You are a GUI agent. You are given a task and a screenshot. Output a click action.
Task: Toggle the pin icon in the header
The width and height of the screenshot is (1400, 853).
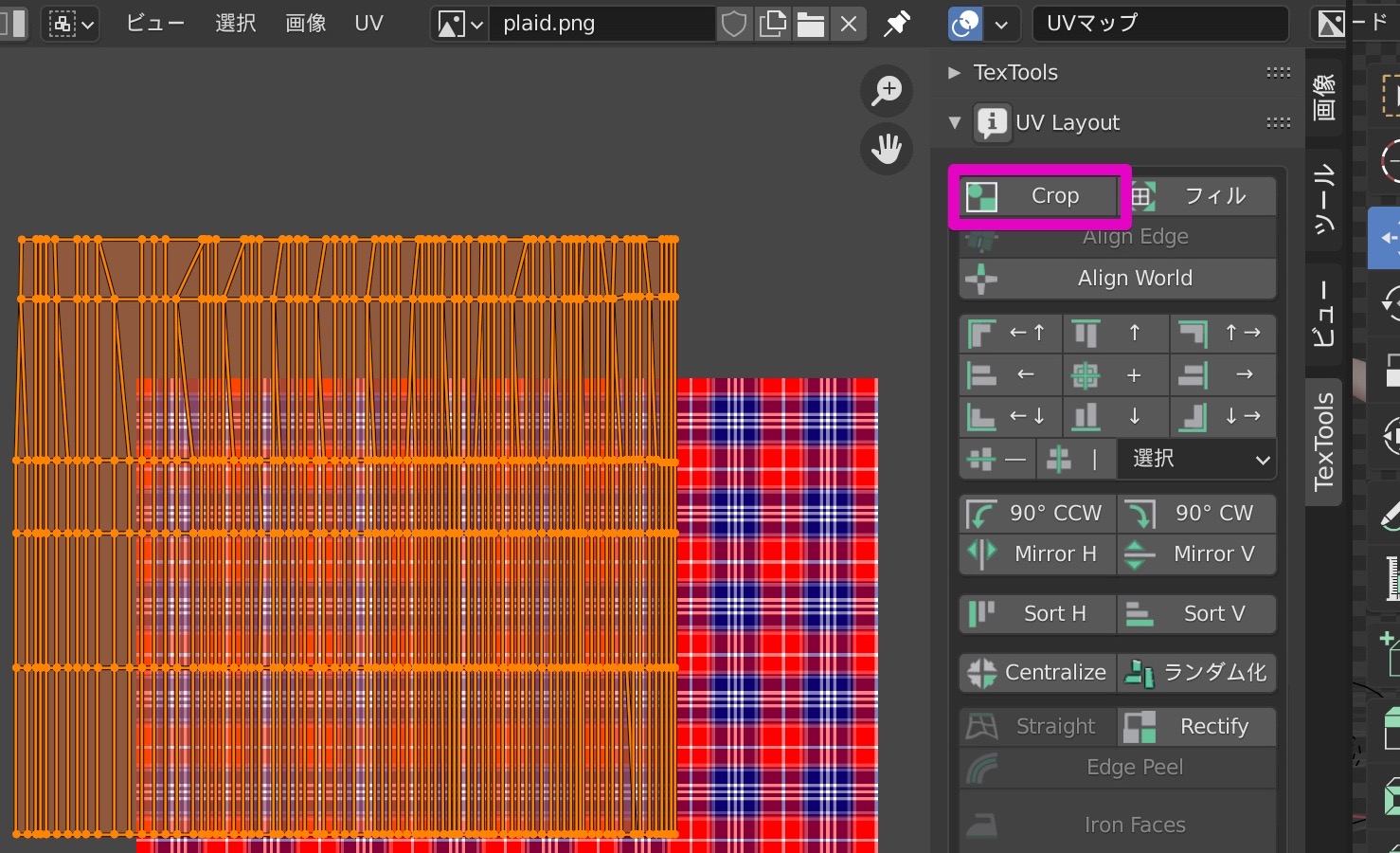coord(896,24)
